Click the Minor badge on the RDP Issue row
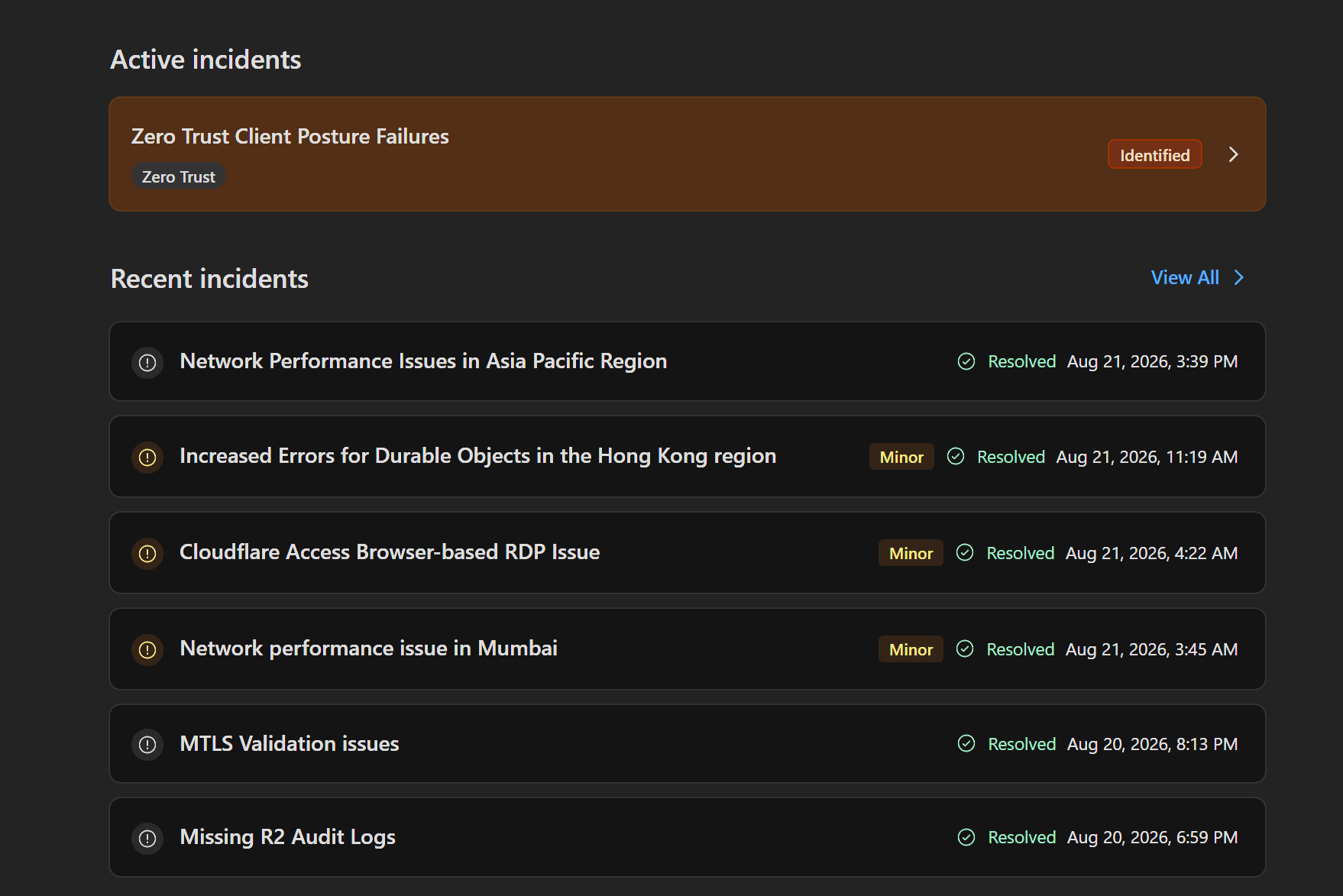The height and width of the screenshot is (896, 1343). point(911,553)
